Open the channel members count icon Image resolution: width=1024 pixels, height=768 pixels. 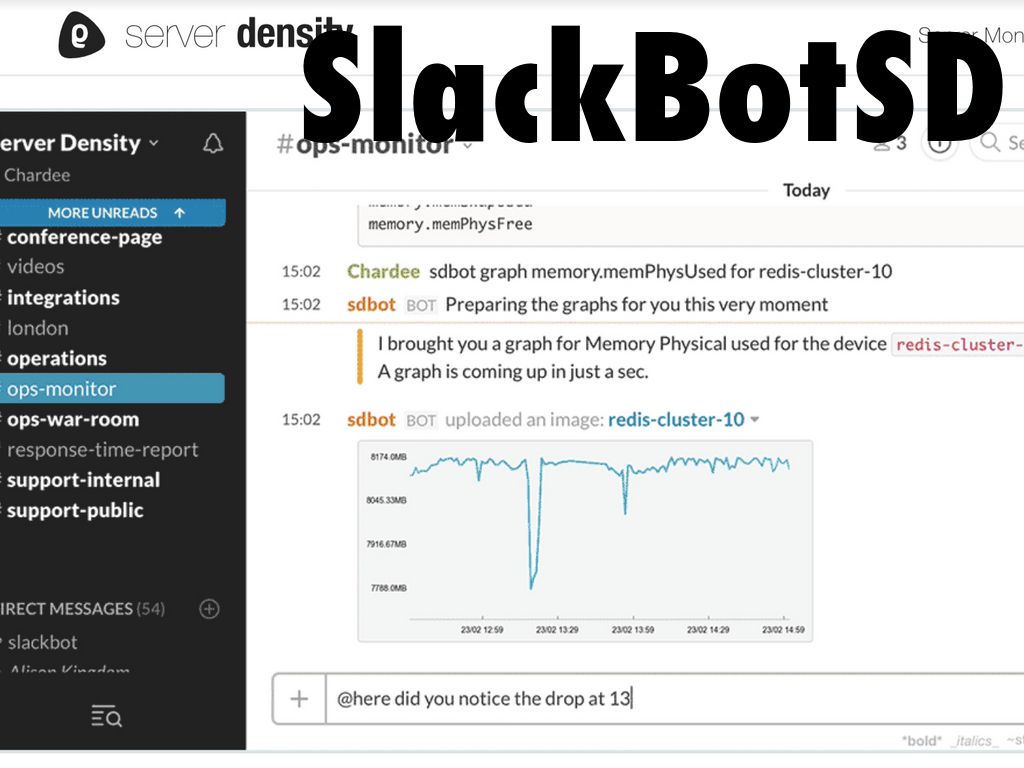pyautogui.click(x=889, y=144)
